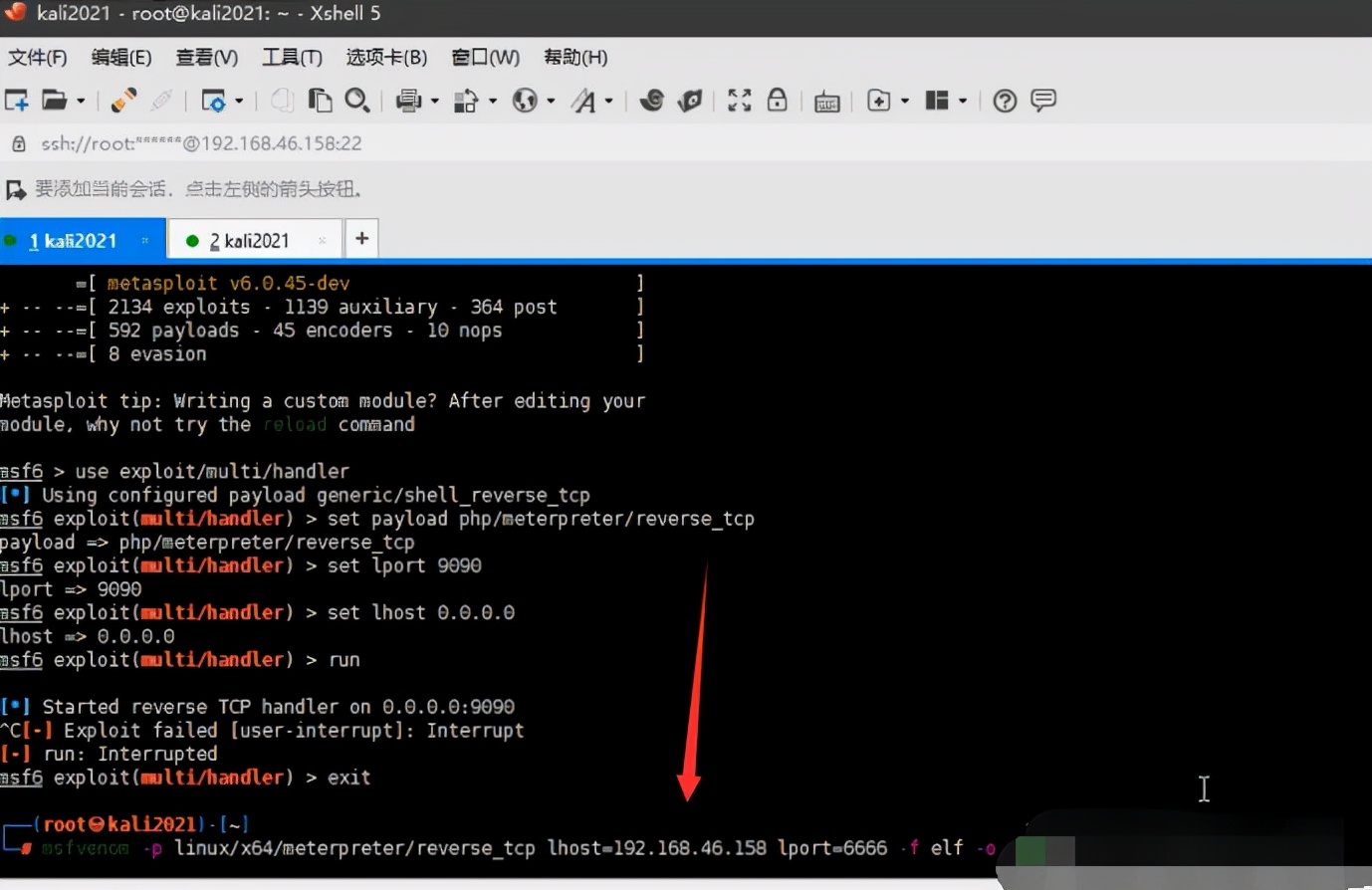Launch Xftp via toolbar swirl icon
This screenshot has height=890, width=1372.
pyautogui.click(x=652, y=100)
